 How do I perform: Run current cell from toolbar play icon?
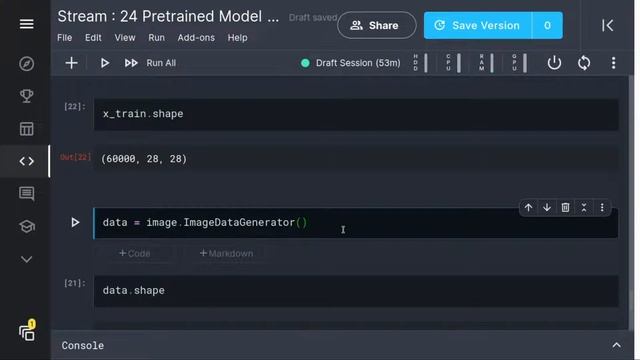tap(104, 63)
